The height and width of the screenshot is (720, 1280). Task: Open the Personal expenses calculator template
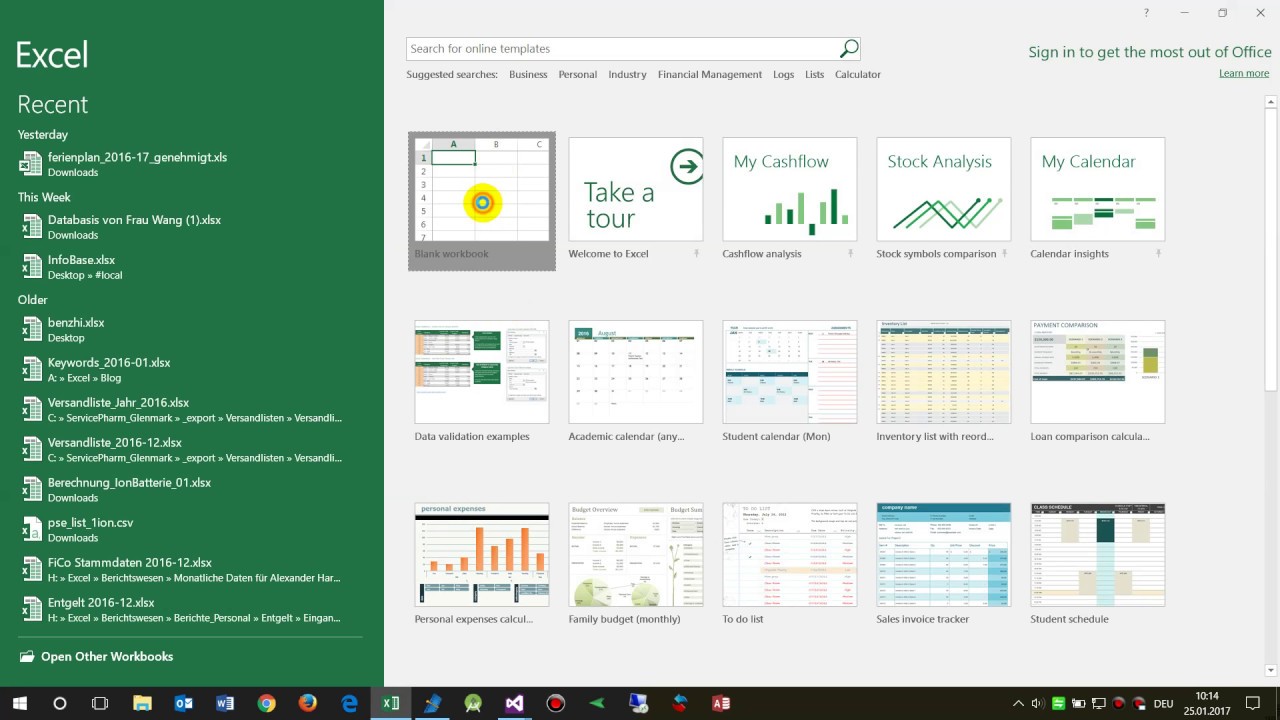coord(482,555)
